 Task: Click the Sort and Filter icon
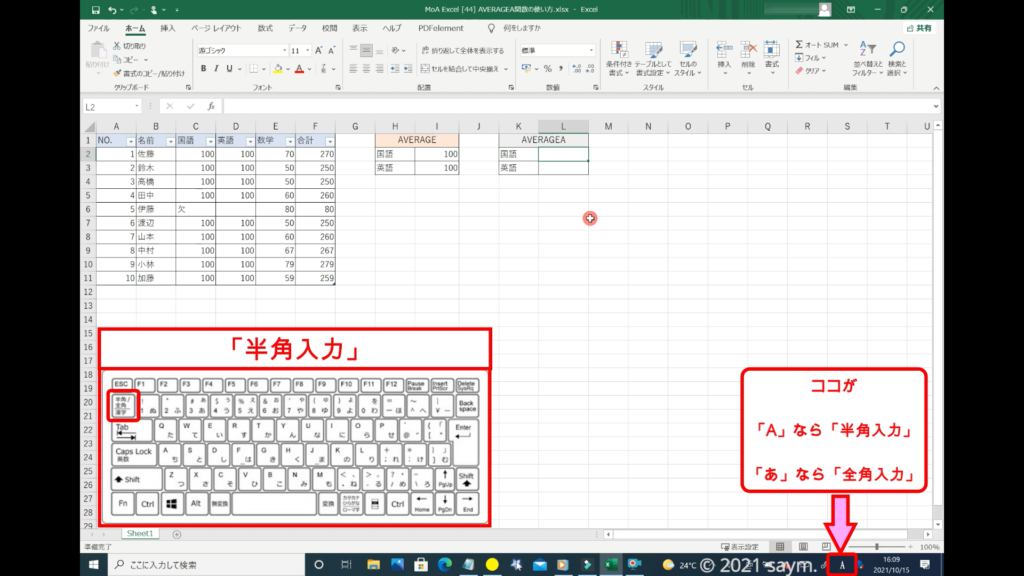(867, 58)
